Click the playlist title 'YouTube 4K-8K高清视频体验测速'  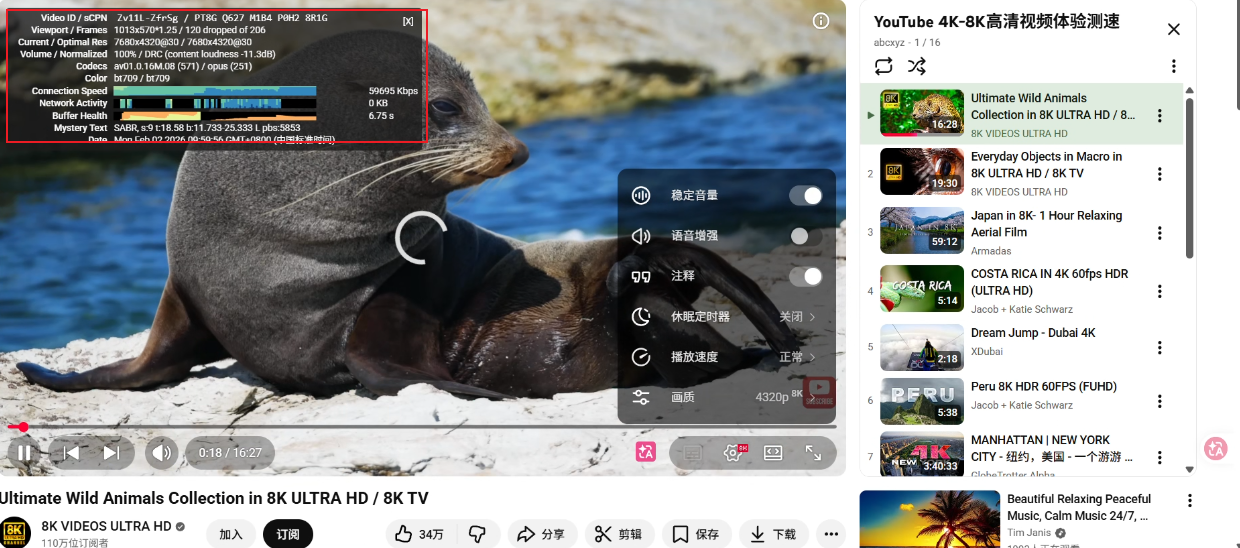(997, 22)
